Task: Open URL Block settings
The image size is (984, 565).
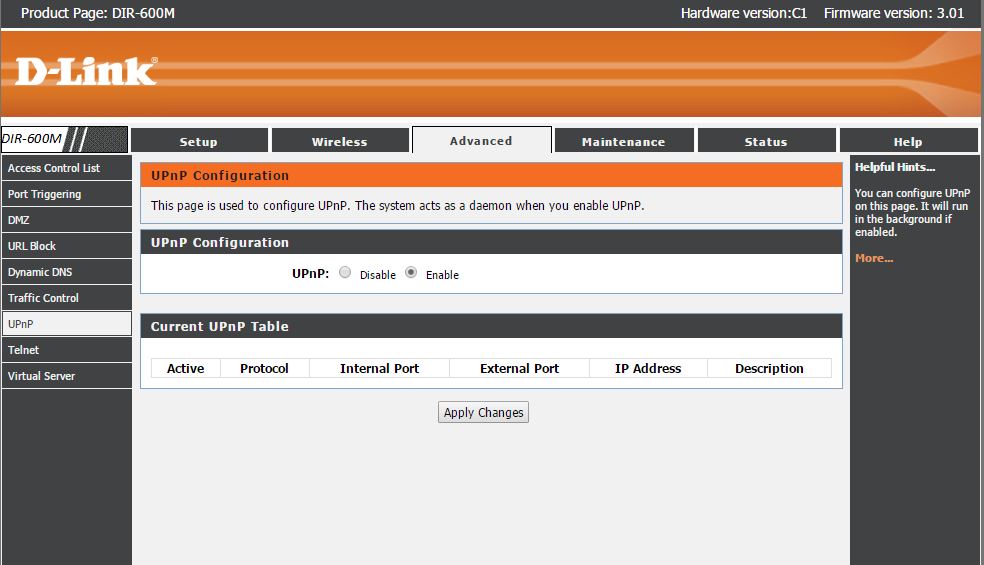Action: click(x=67, y=246)
